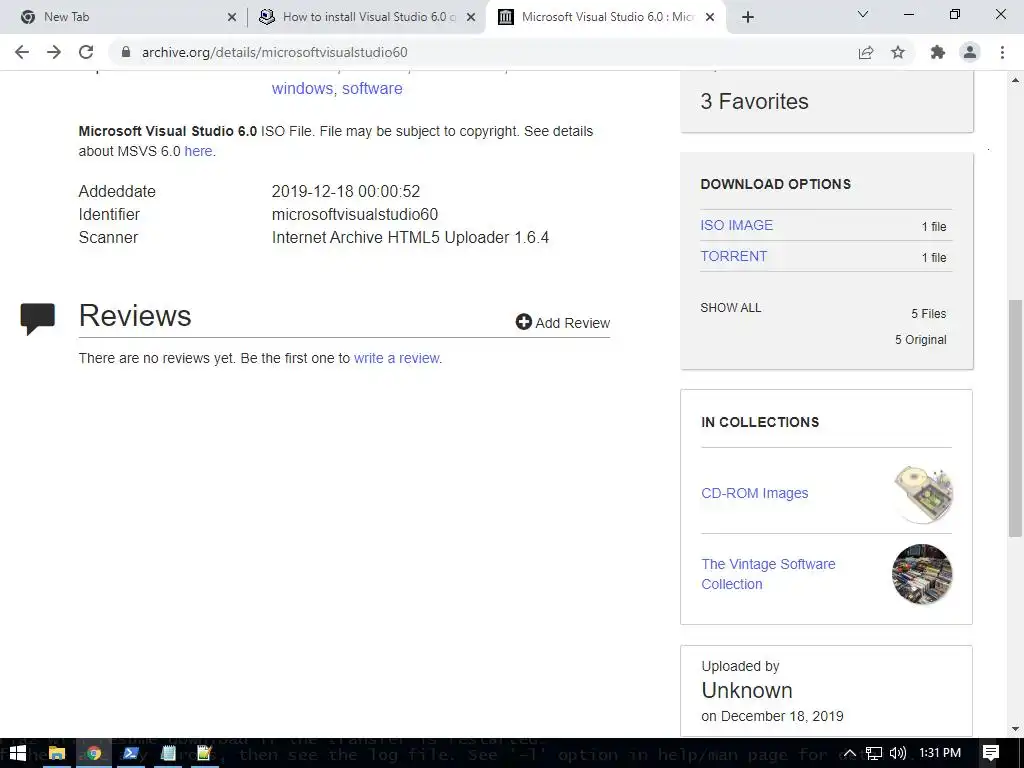Open the notification center icon
The height and width of the screenshot is (768, 1024).
point(991,753)
